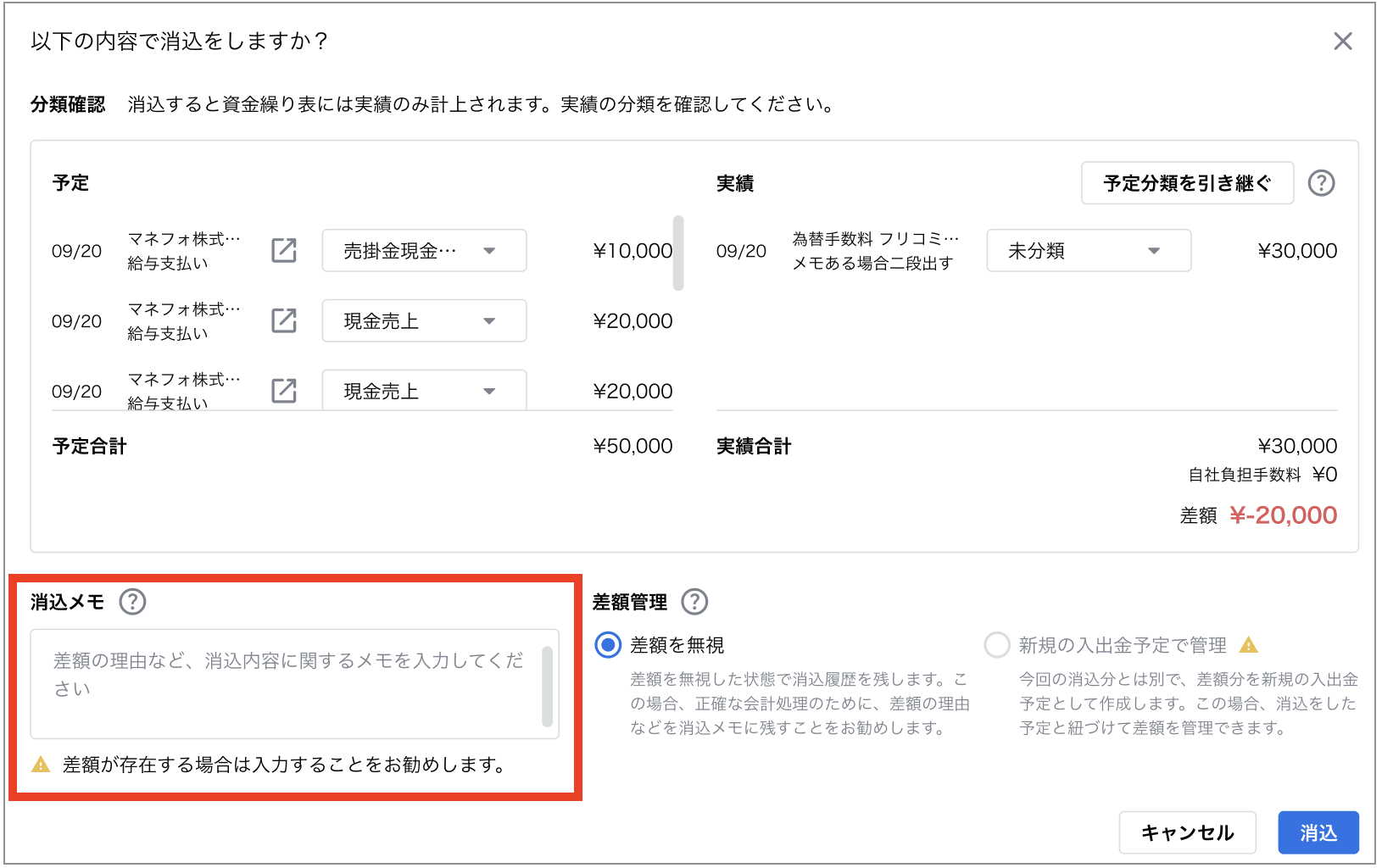Click the 為替手数料 フリコミ actual entry text

[876, 239]
